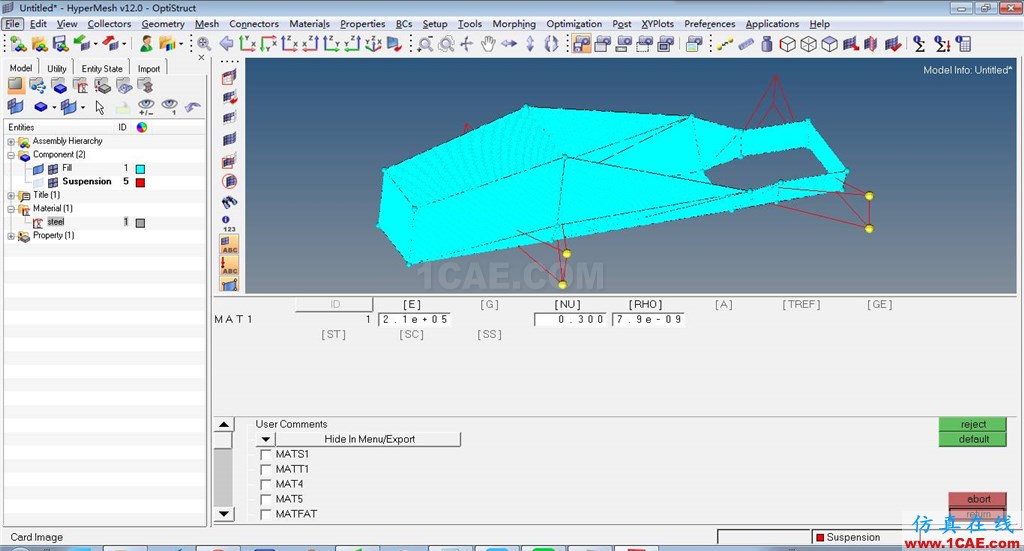Enable the MATT1 checkbox
This screenshot has width=1024, height=551.
[266, 469]
